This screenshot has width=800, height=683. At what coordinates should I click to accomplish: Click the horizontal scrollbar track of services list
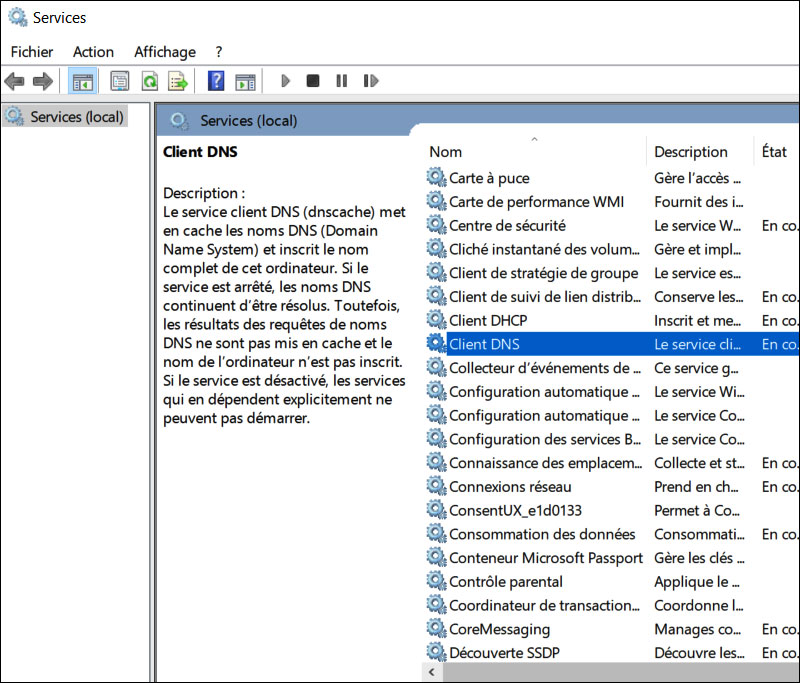tap(620, 672)
